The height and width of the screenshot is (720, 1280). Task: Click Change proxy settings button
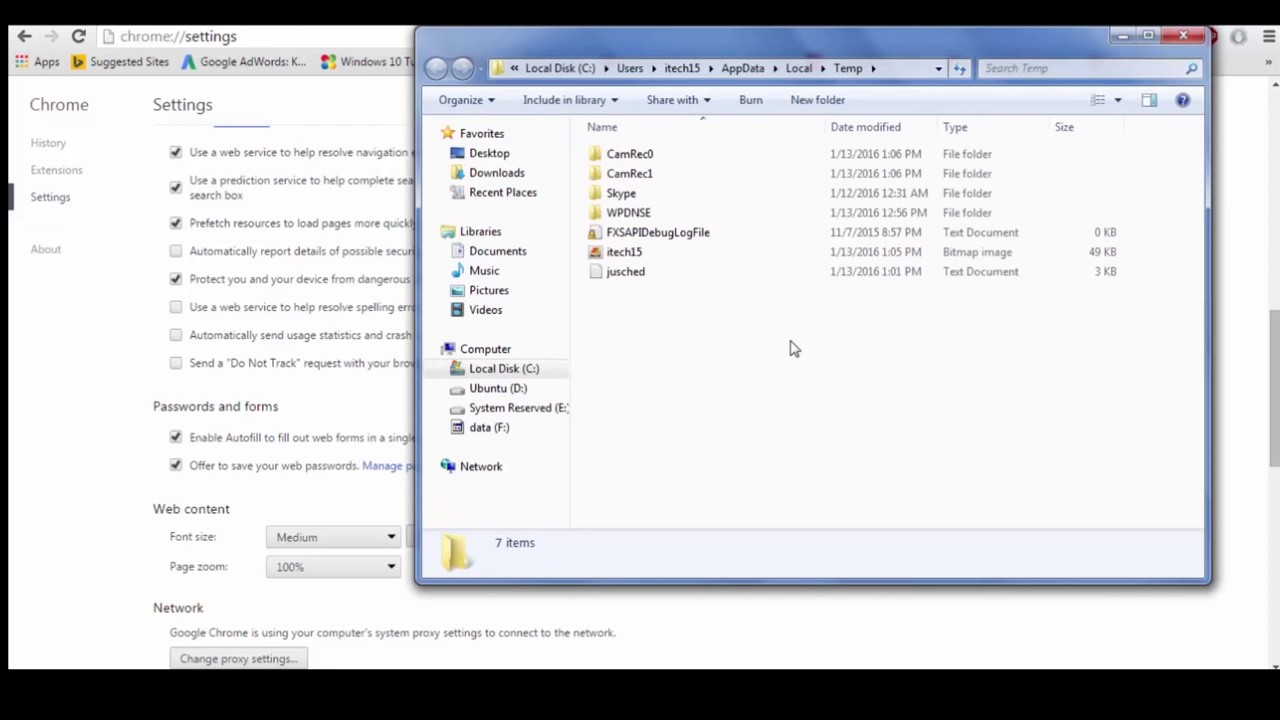pos(238,659)
